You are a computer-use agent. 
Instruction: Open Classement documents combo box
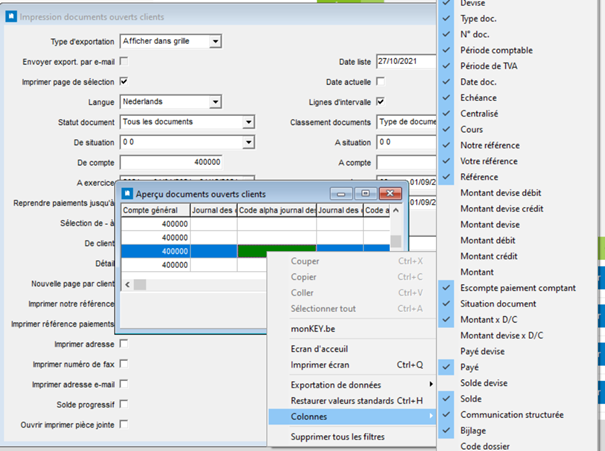click(x=407, y=122)
